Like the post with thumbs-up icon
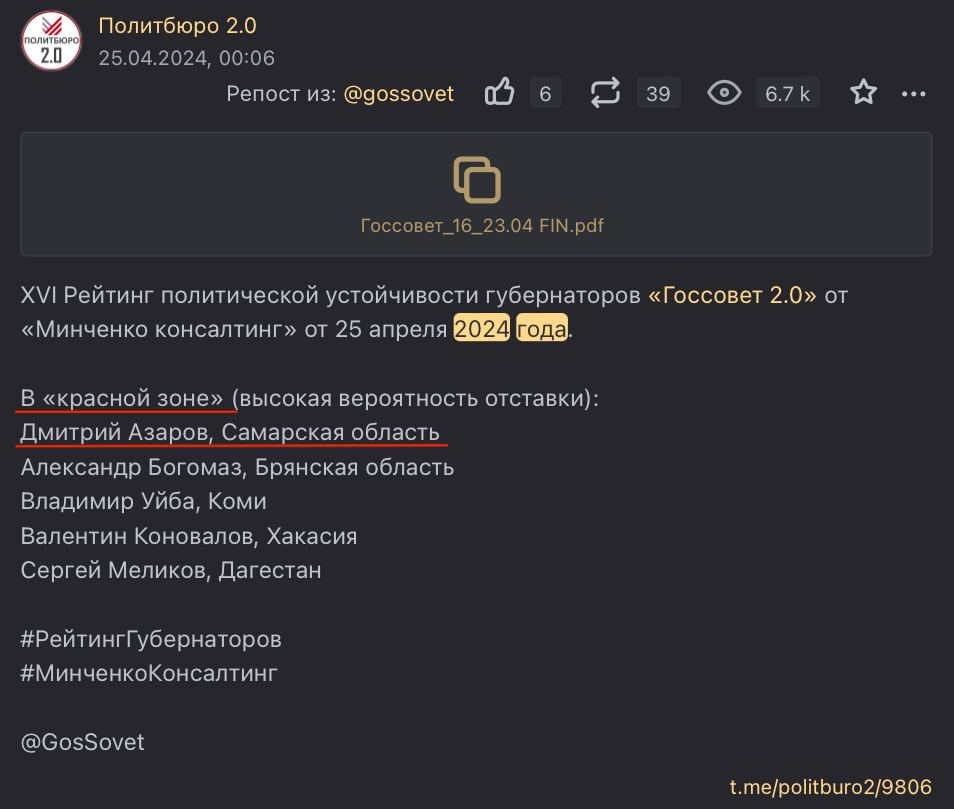The width and height of the screenshot is (954, 809). point(500,92)
